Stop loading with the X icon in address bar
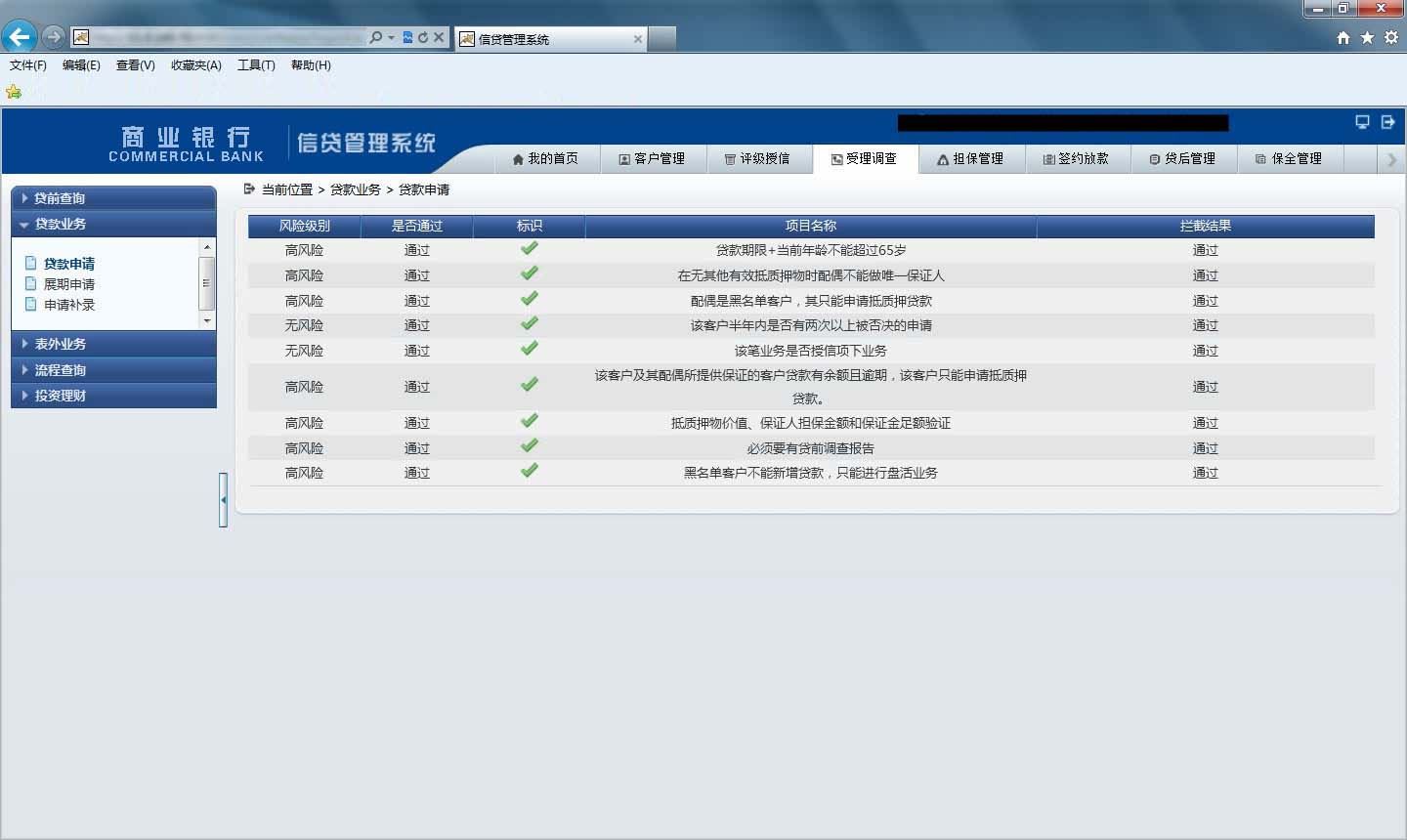The image size is (1407, 840). 439,37
